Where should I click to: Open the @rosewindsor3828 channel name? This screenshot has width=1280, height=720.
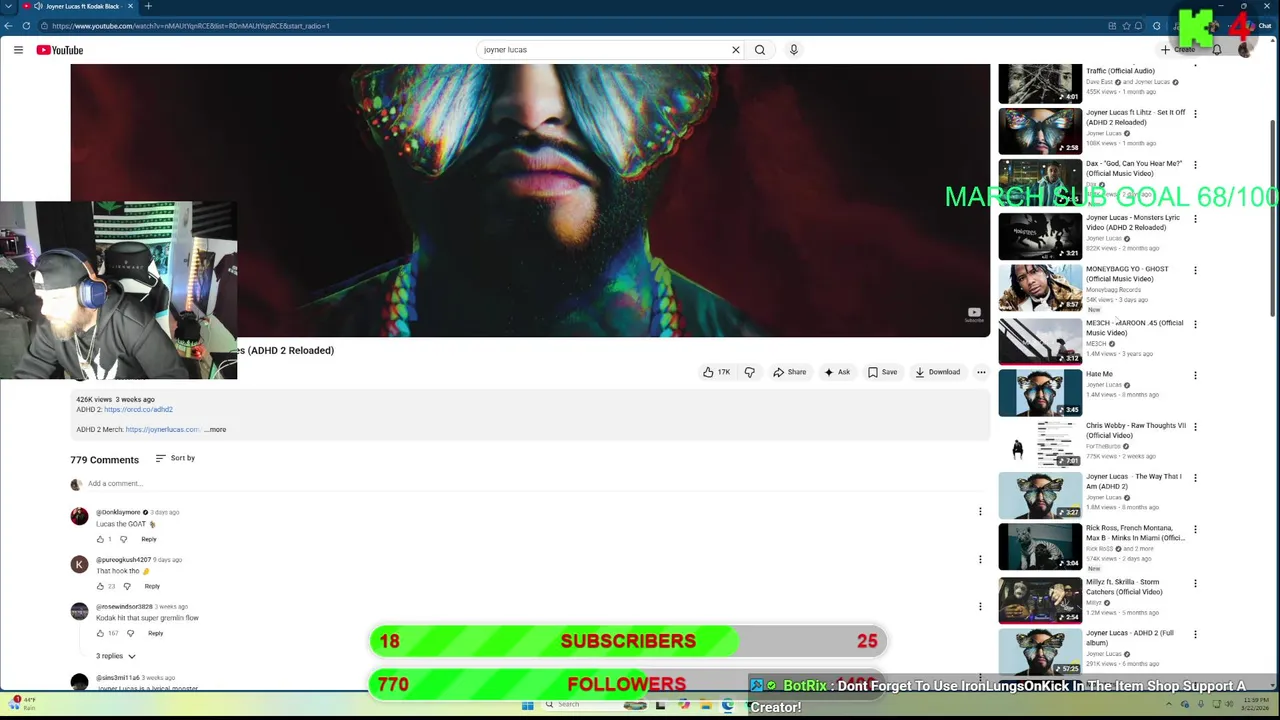point(124,607)
